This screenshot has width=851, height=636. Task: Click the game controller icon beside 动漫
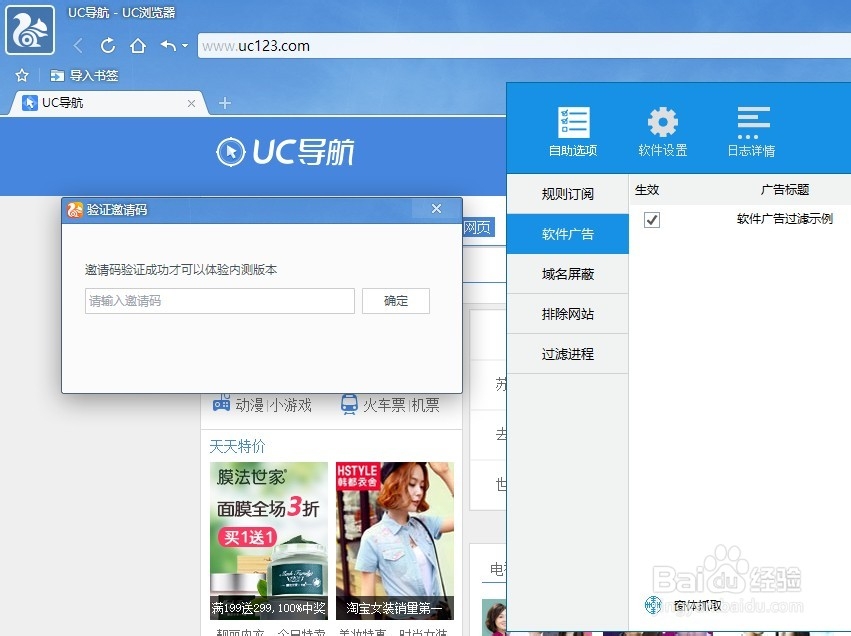pyautogui.click(x=221, y=404)
